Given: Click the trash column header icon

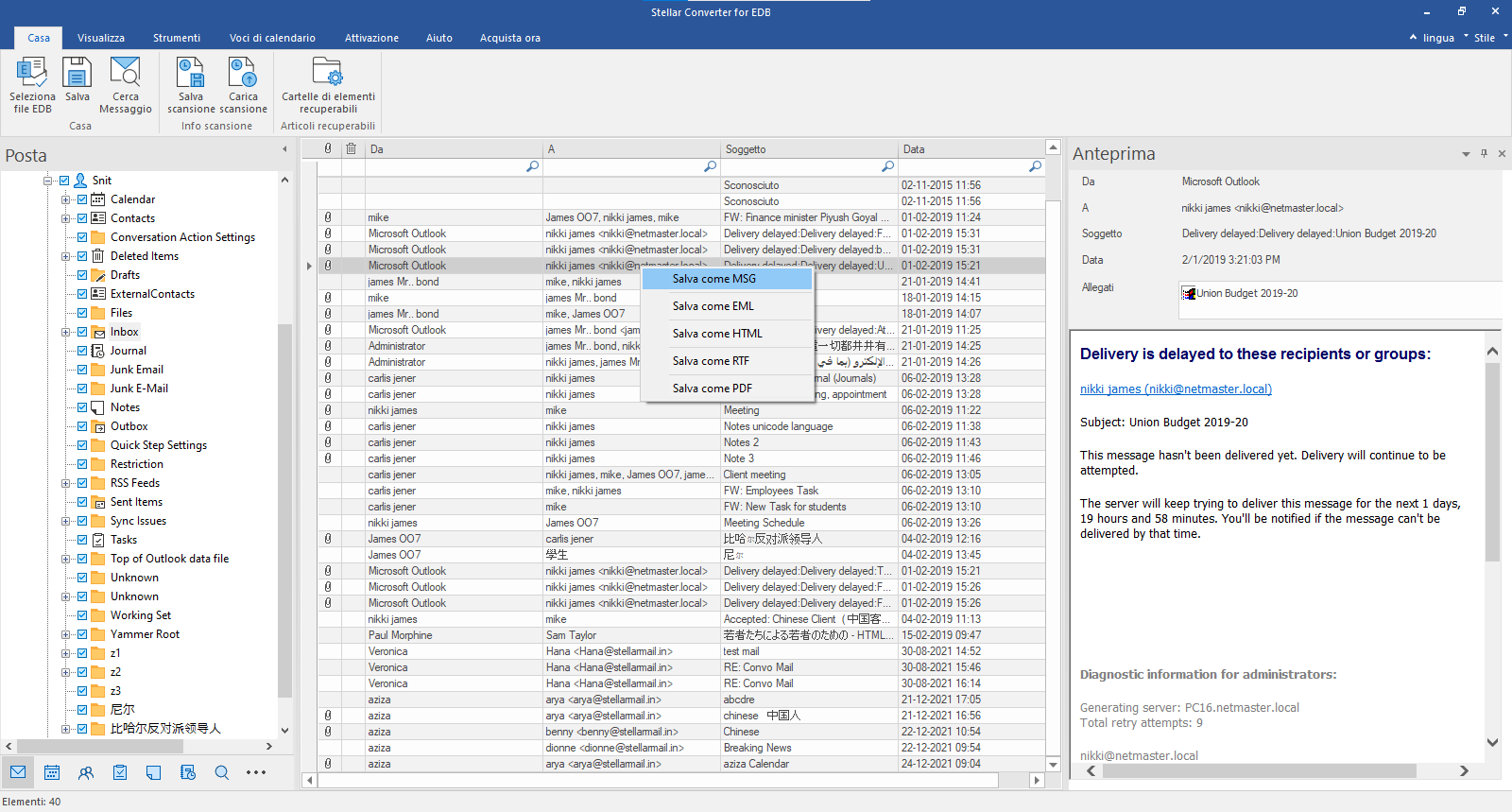Looking at the screenshot, I should point(351,148).
